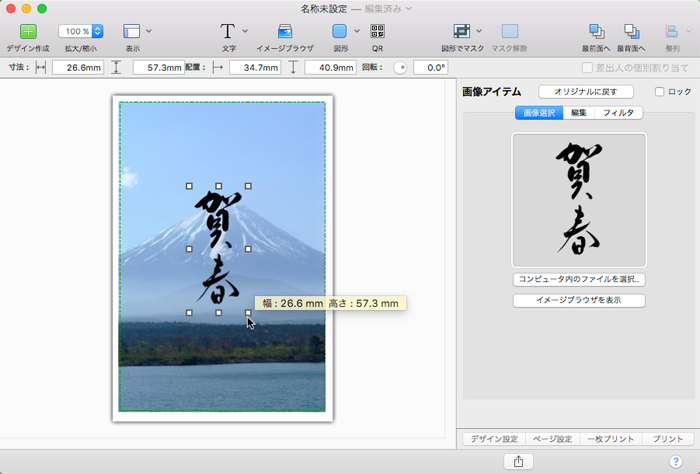Click the width field showing 26.6mm

[77, 68]
